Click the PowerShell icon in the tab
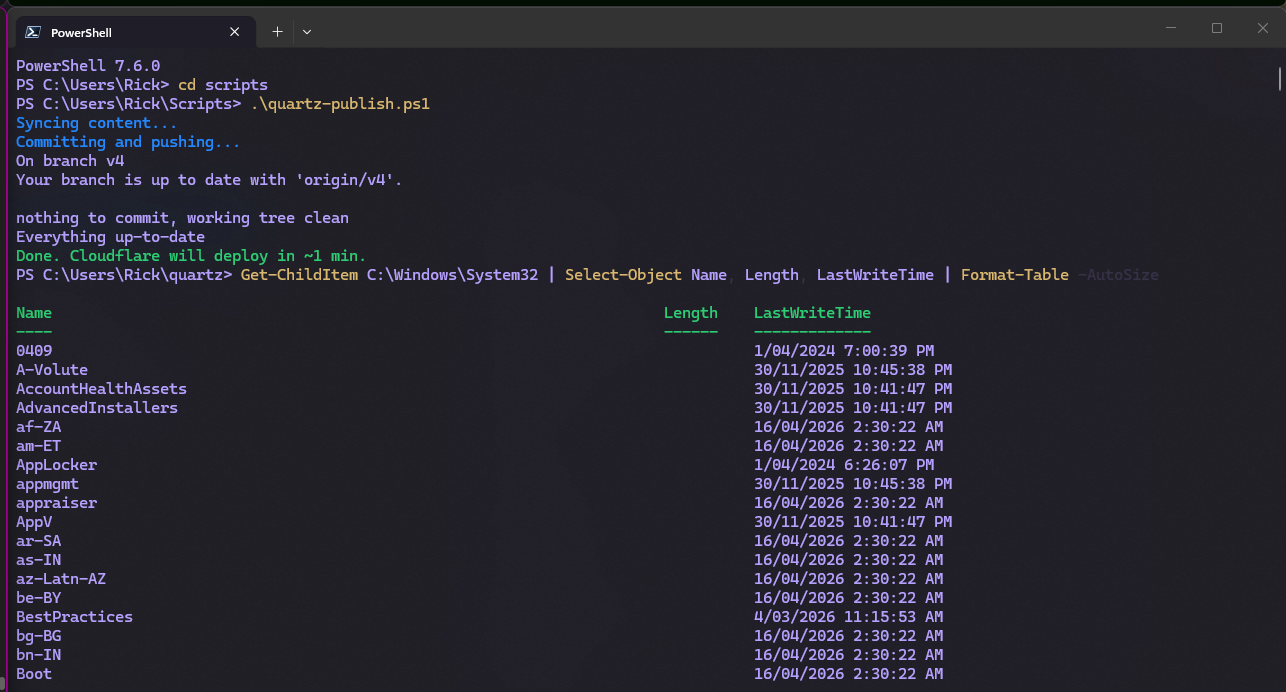Viewport: 1286px width, 692px height. tap(33, 32)
